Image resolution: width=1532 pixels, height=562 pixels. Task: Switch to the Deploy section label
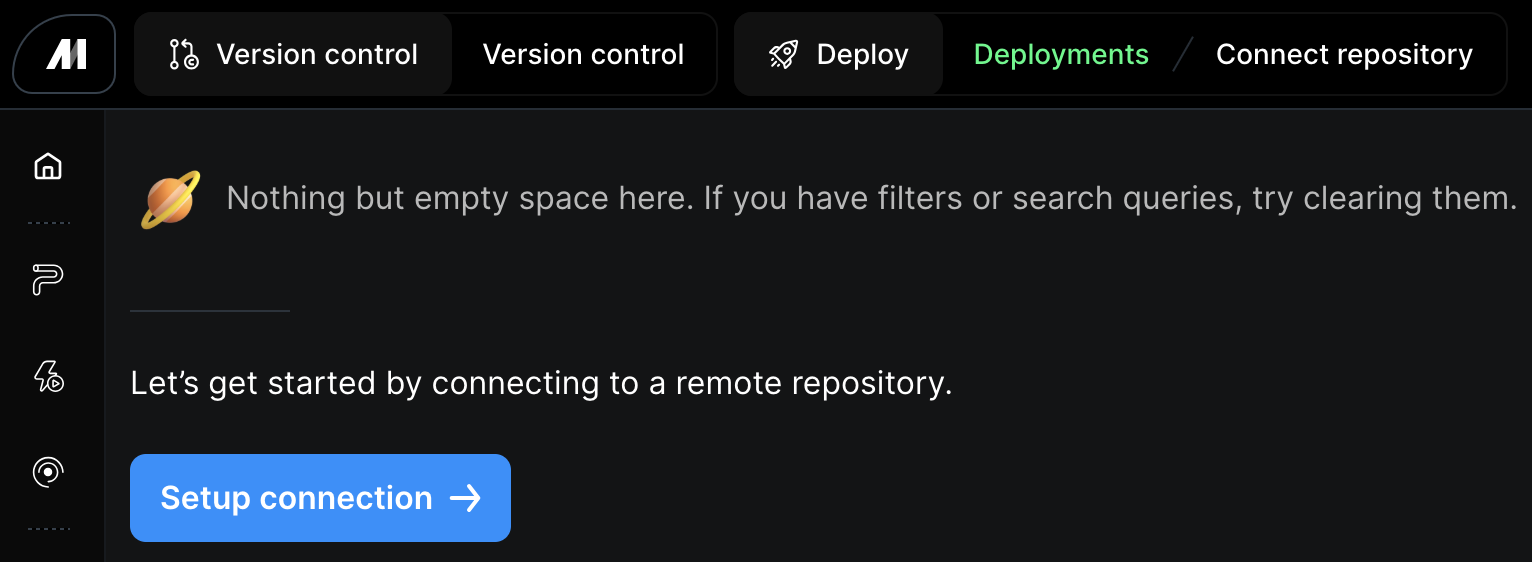tap(862, 54)
